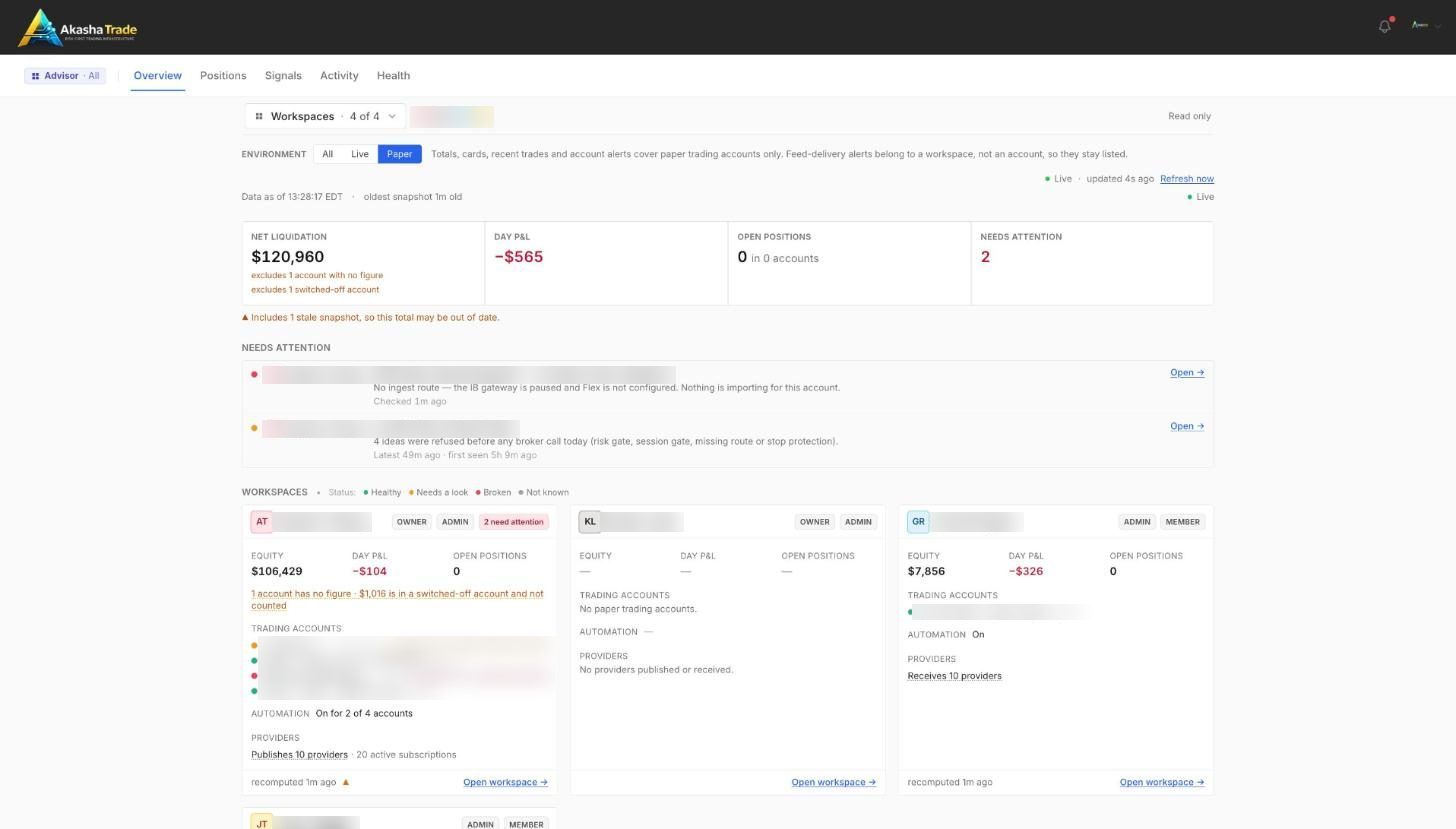
Task: Open the ingest route alert via Open link
Action: tap(1187, 373)
